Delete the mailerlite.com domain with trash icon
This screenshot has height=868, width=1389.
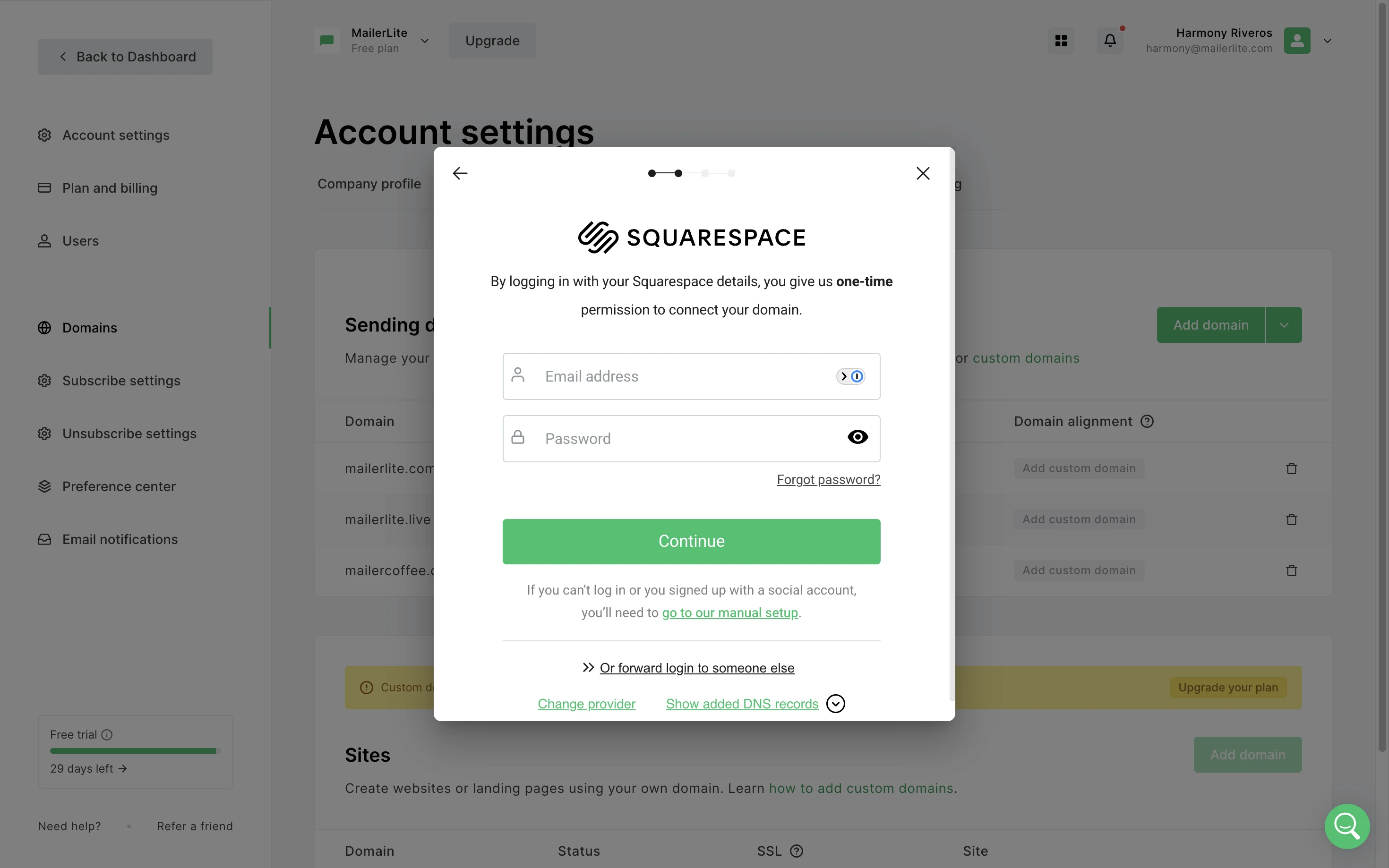point(1291,468)
